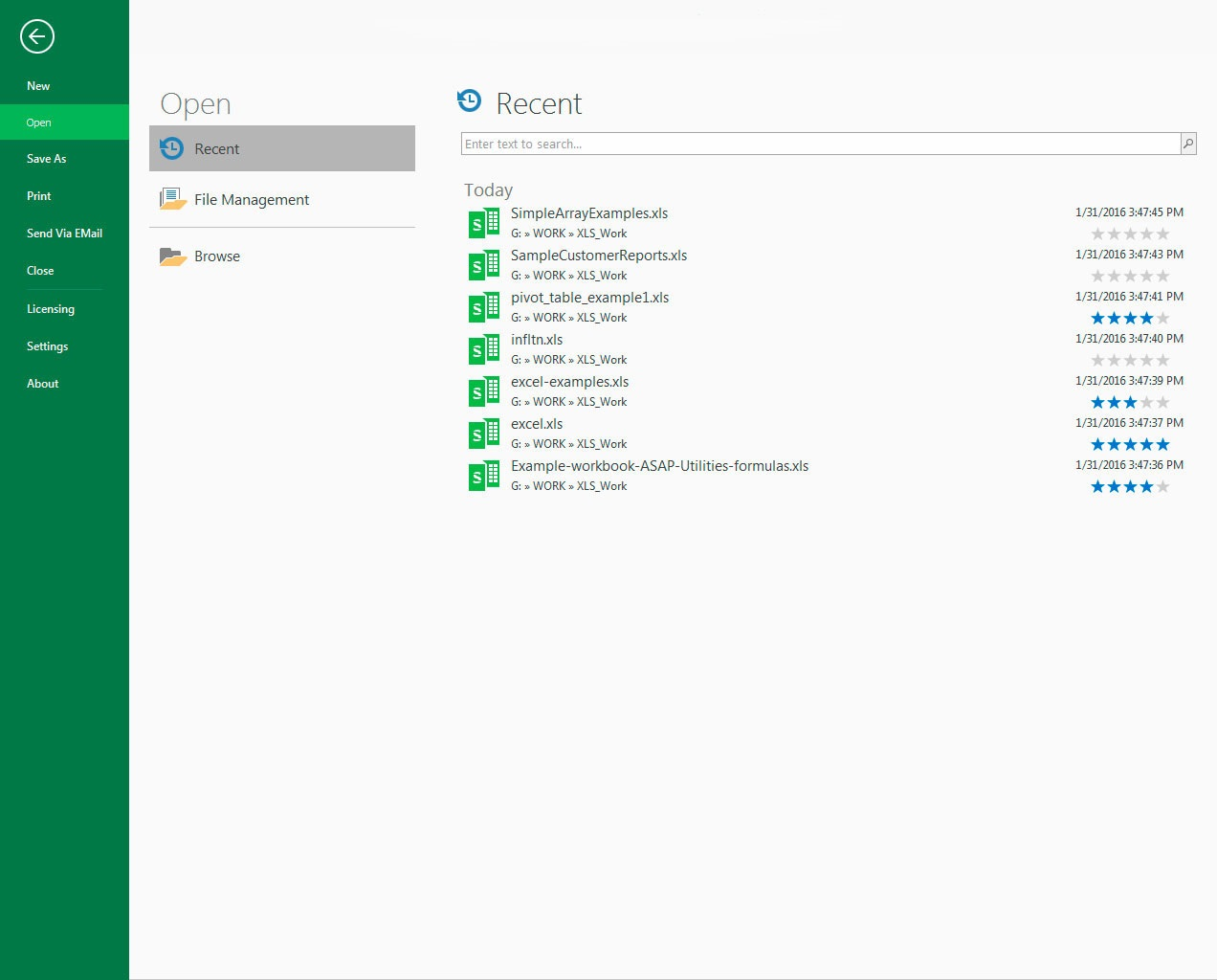Click the file icon next to infltn.xls

[484, 349]
